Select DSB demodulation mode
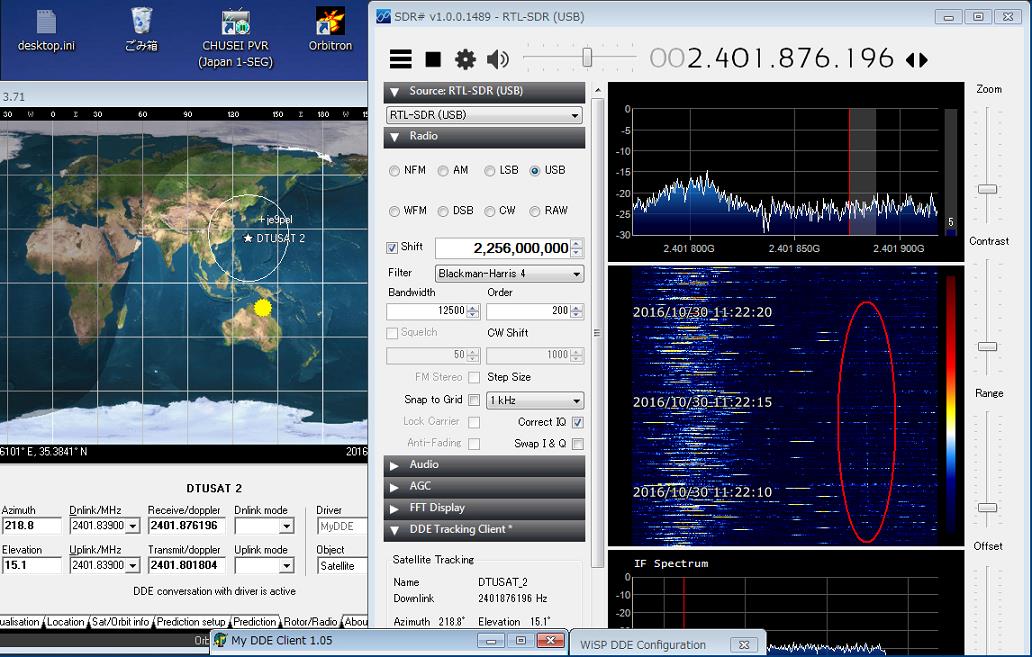Screen dimensions: 1032x657 443,211
